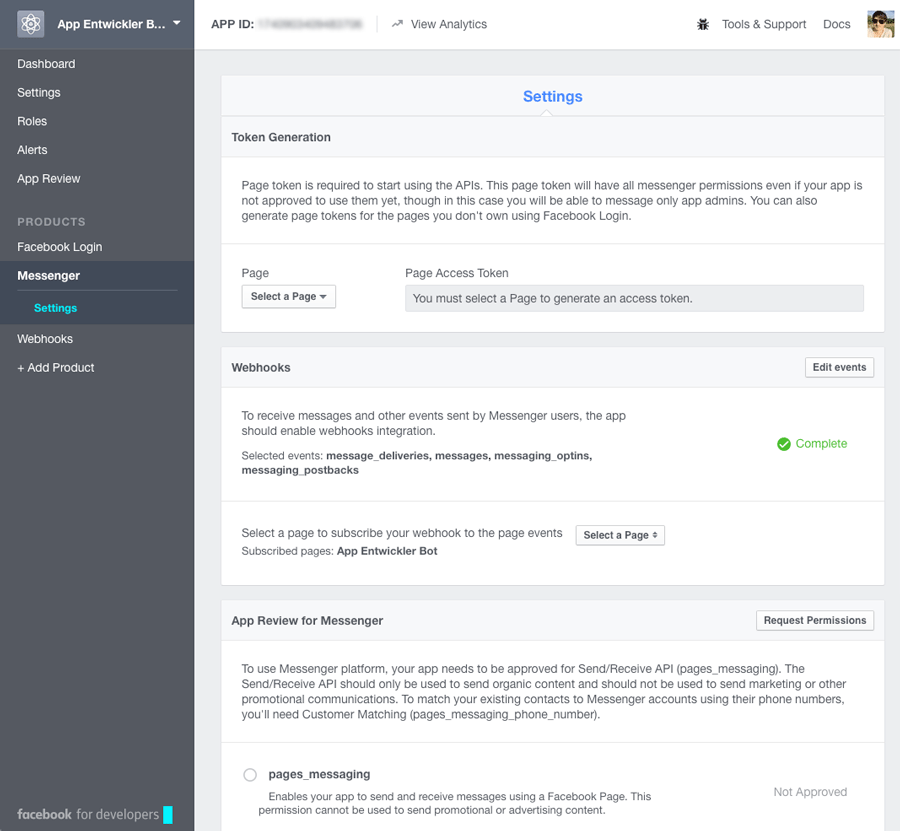Image resolution: width=900 pixels, height=831 pixels.
Task: Click the messaging_postbacks event text
Action: tap(300, 470)
